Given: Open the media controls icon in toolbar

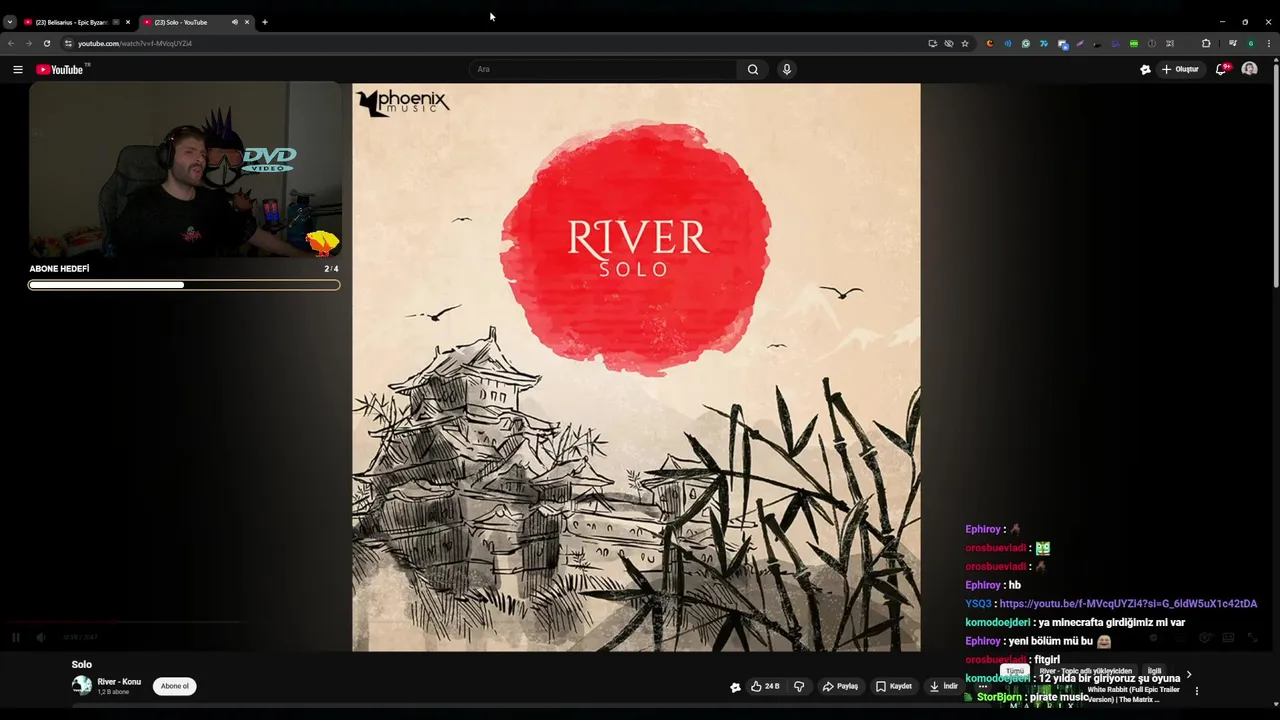Looking at the screenshot, I should point(1233,43).
